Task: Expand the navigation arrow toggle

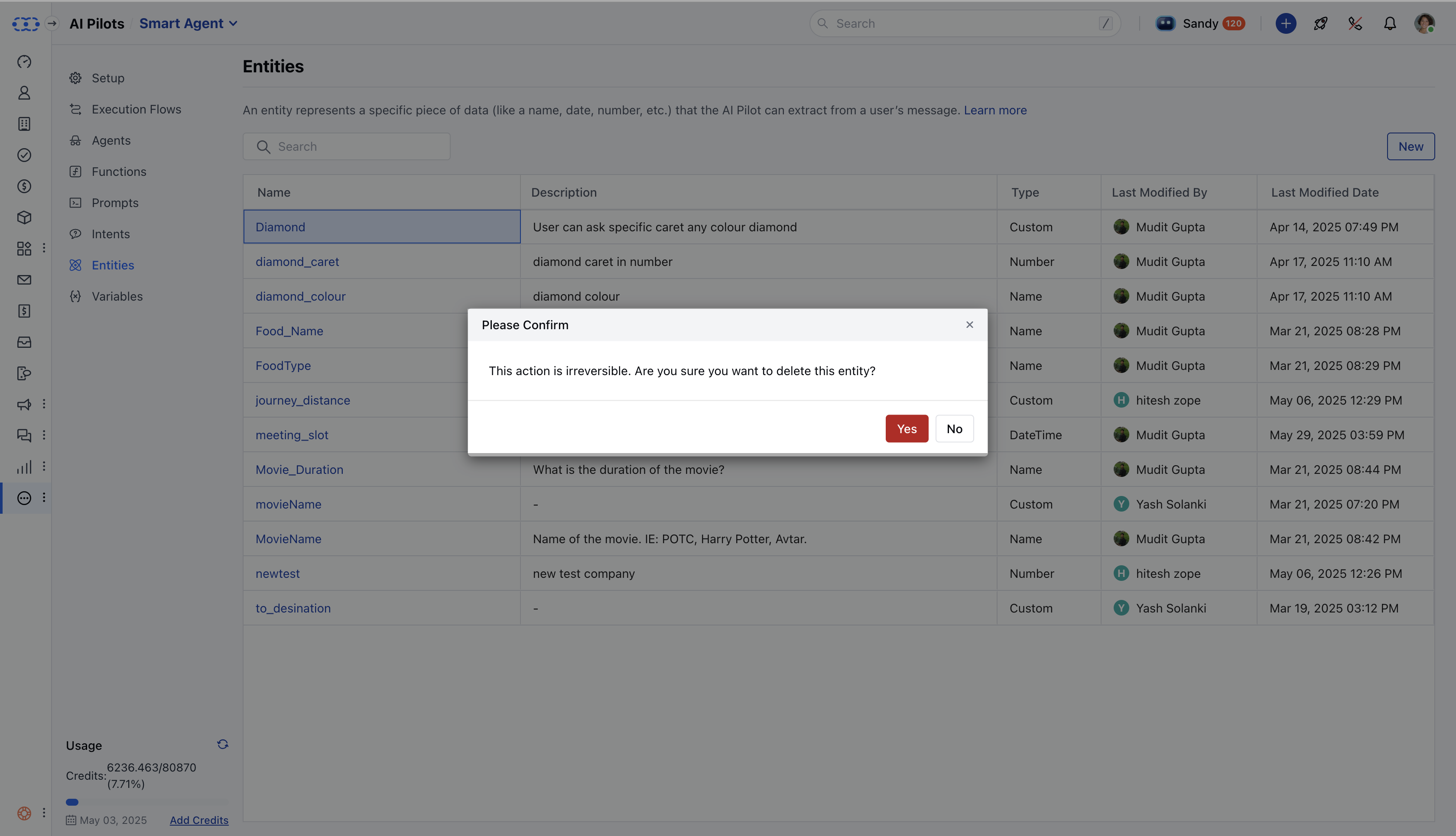Action: [52, 23]
